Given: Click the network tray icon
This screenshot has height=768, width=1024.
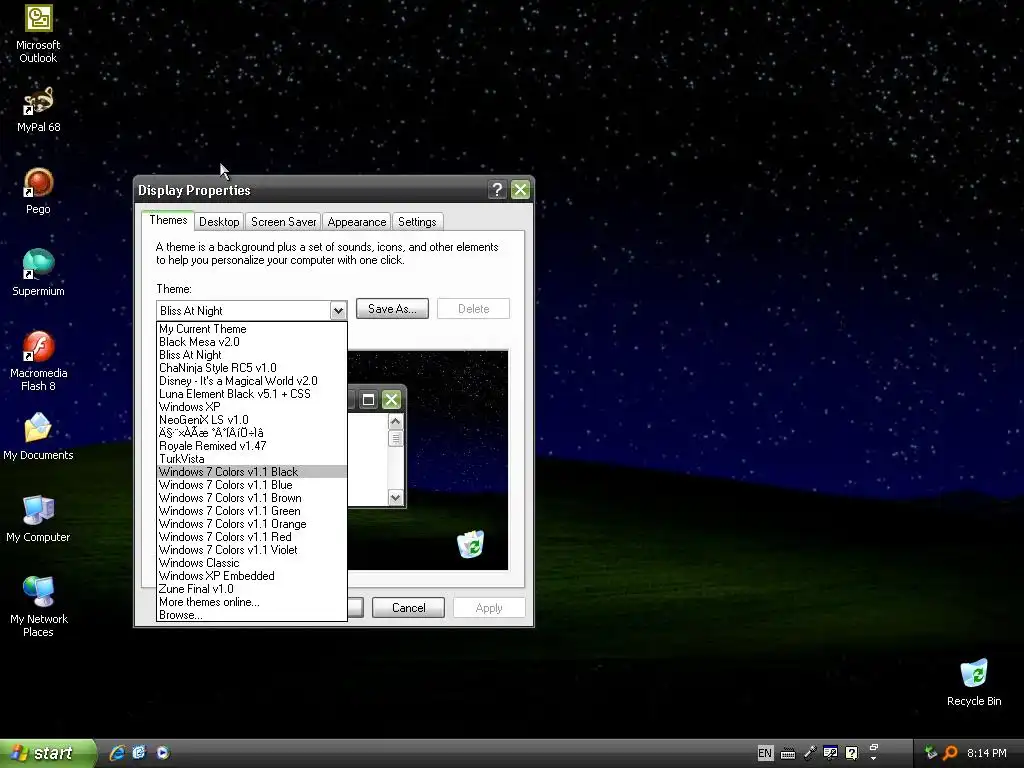Looking at the screenshot, I should [x=930, y=753].
